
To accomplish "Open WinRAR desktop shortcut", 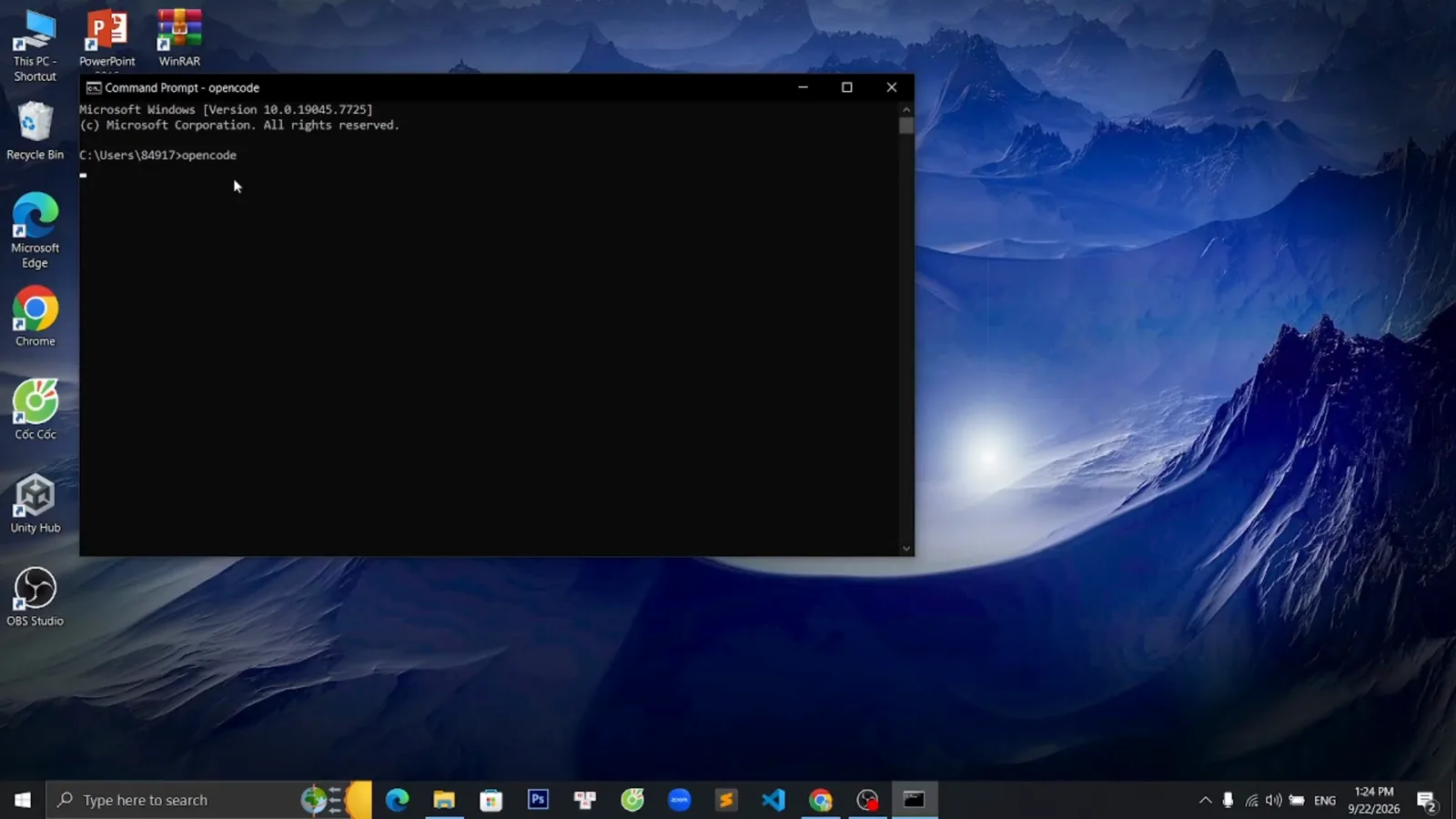I will point(179,38).
